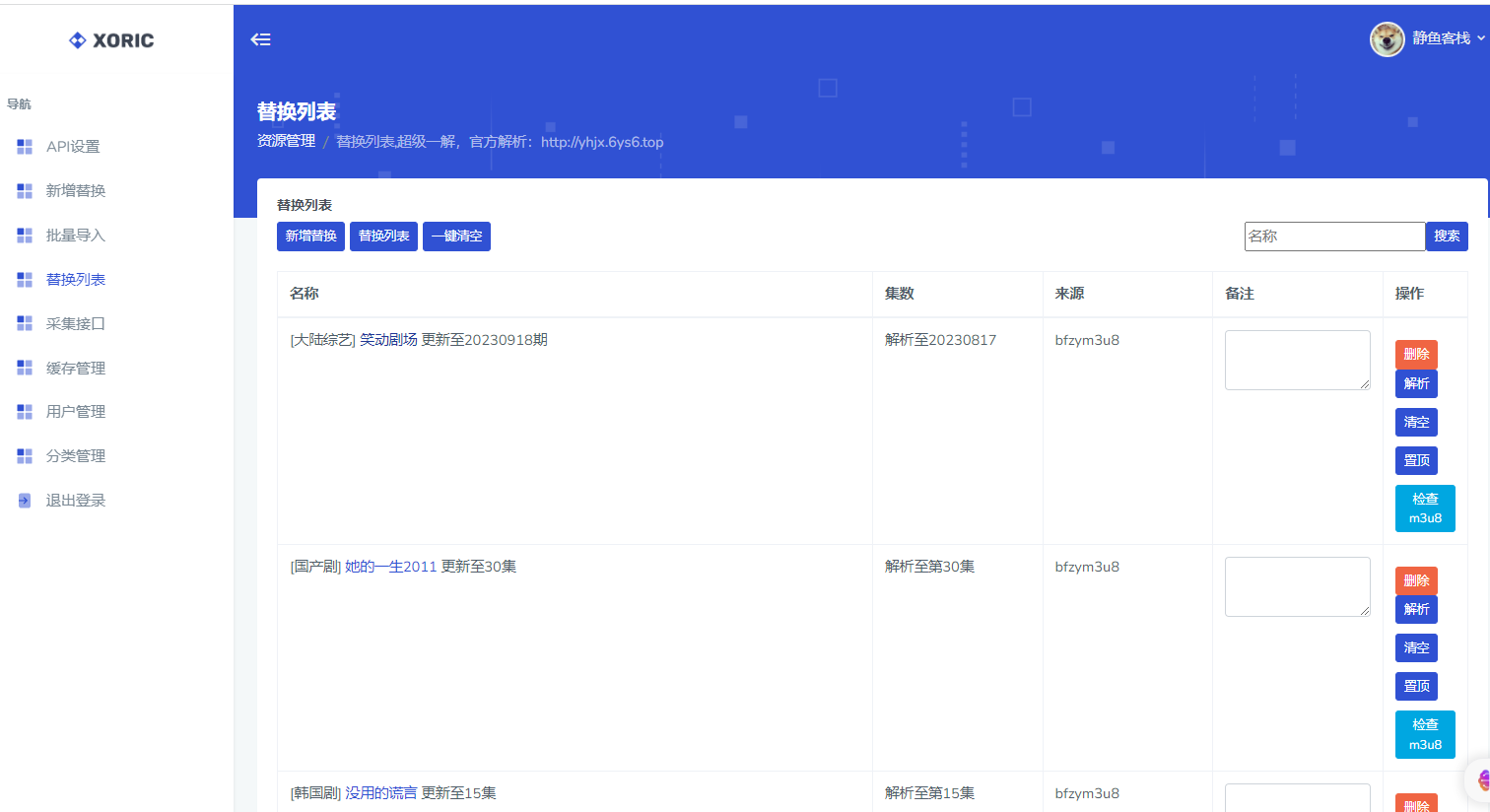Collapse sidebar with the back arrow icon

[x=260, y=39]
